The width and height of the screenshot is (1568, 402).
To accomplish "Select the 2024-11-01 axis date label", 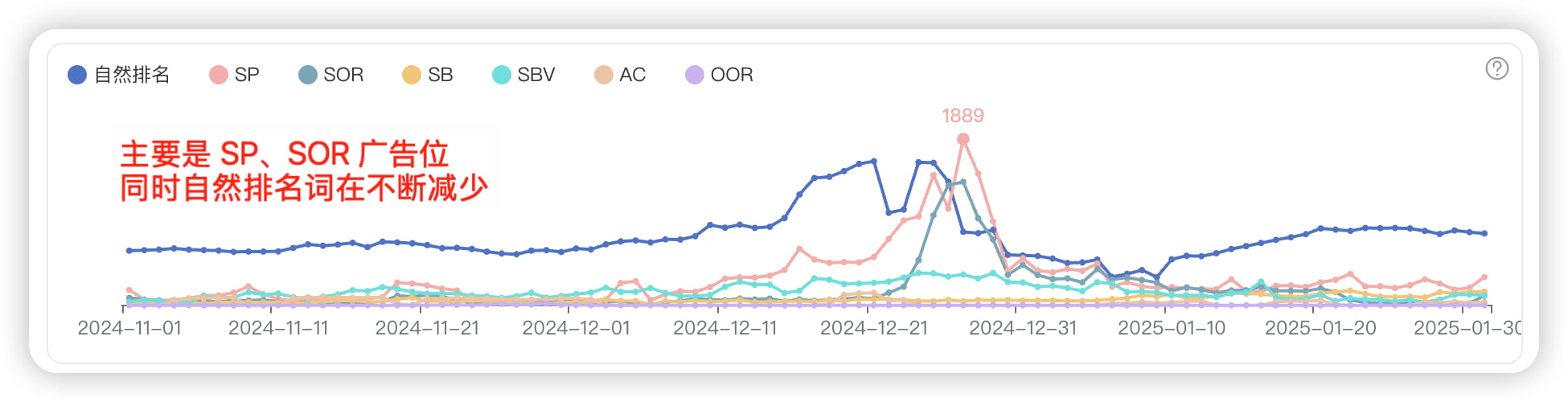I will pos(129,328).
